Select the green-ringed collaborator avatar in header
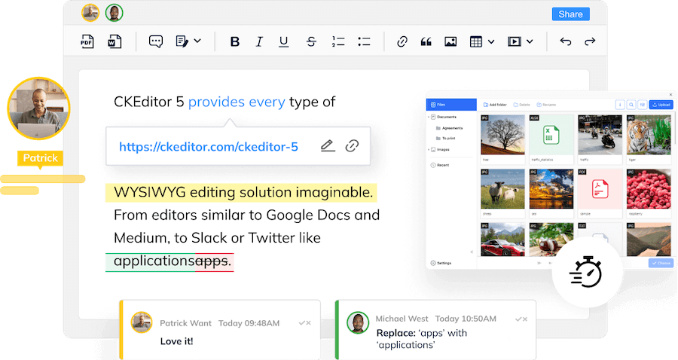Screen dimensions: 678x360 [x=114, y=13]
